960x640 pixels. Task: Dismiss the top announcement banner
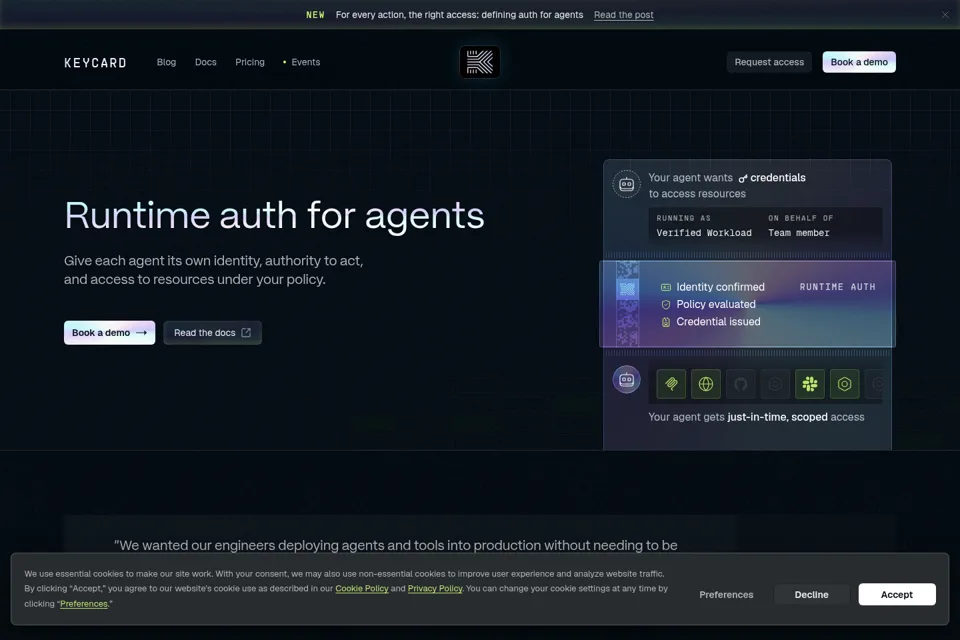point(945,15)
